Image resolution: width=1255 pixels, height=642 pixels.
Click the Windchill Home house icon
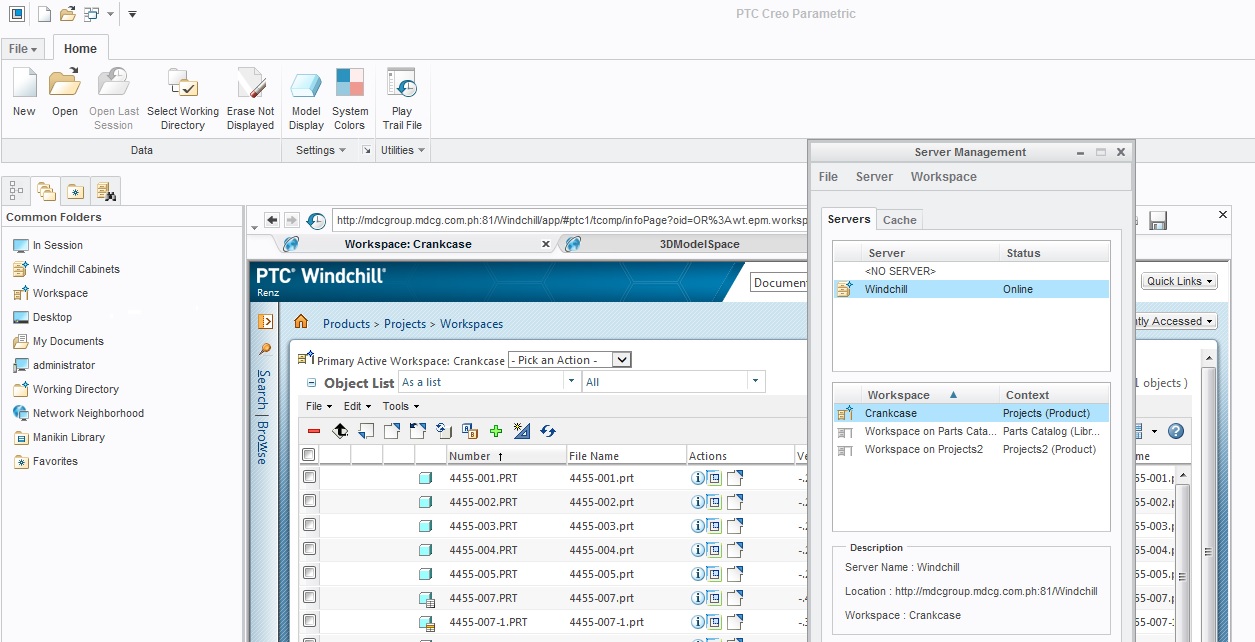[x=300, y=322]
